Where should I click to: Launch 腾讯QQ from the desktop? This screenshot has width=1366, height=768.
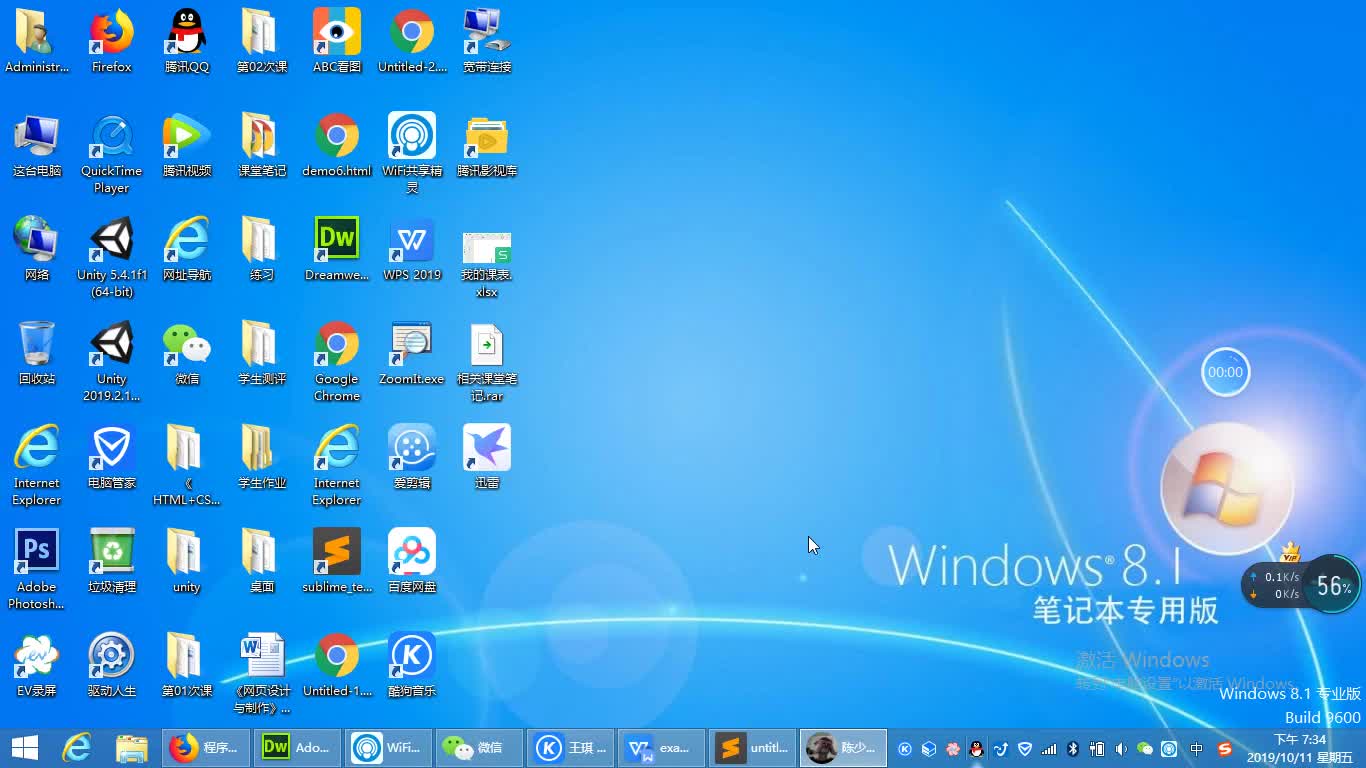pyautogui.click(x=187, y=41)
